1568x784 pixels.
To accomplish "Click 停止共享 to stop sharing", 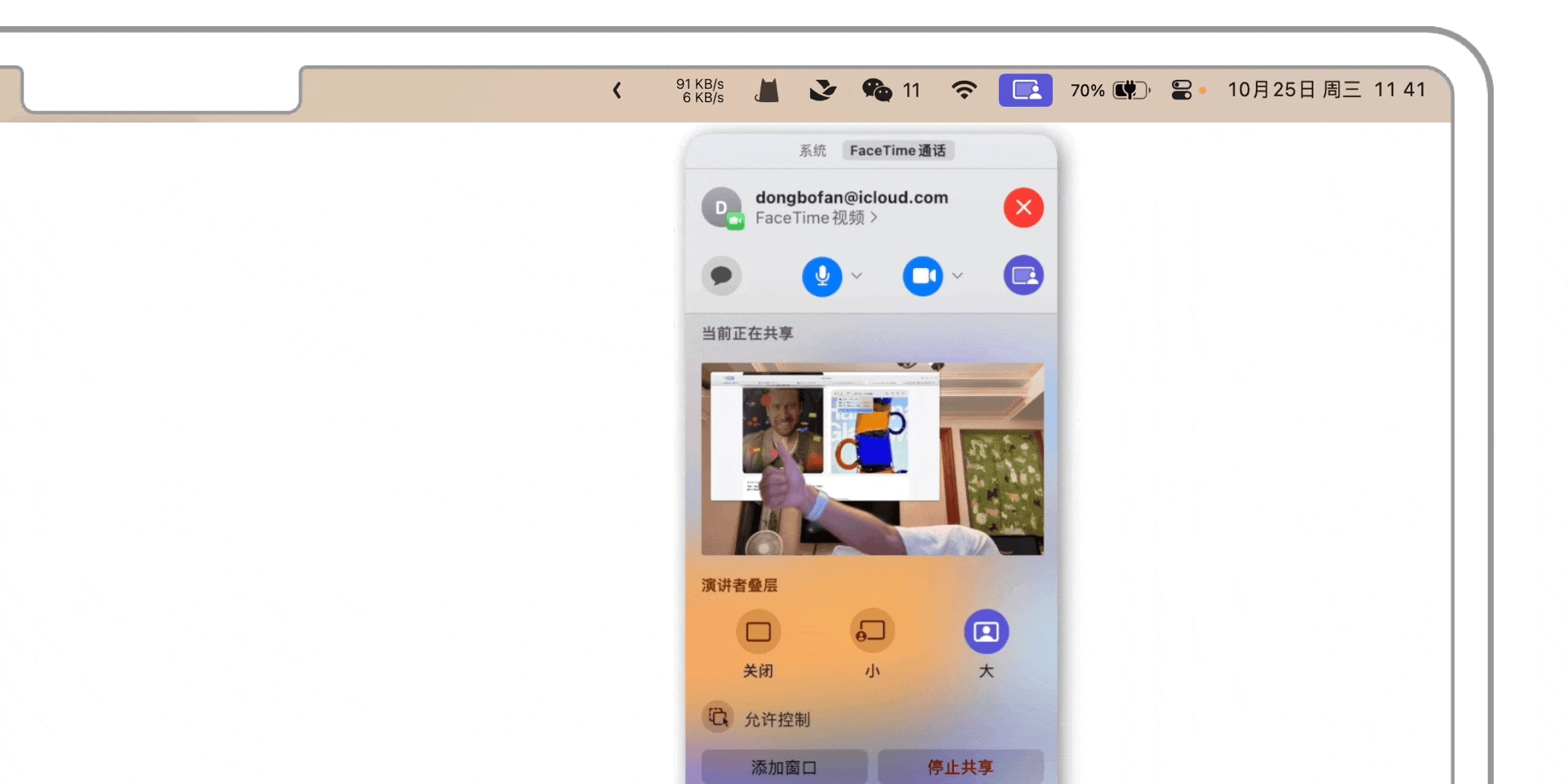I will (x=960, y=767).
